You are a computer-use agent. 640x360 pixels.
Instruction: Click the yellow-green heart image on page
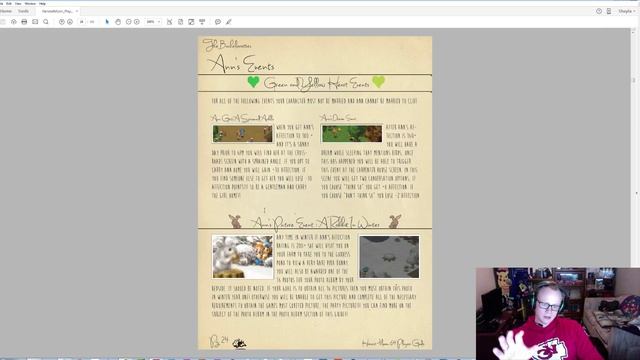(378, 82)
